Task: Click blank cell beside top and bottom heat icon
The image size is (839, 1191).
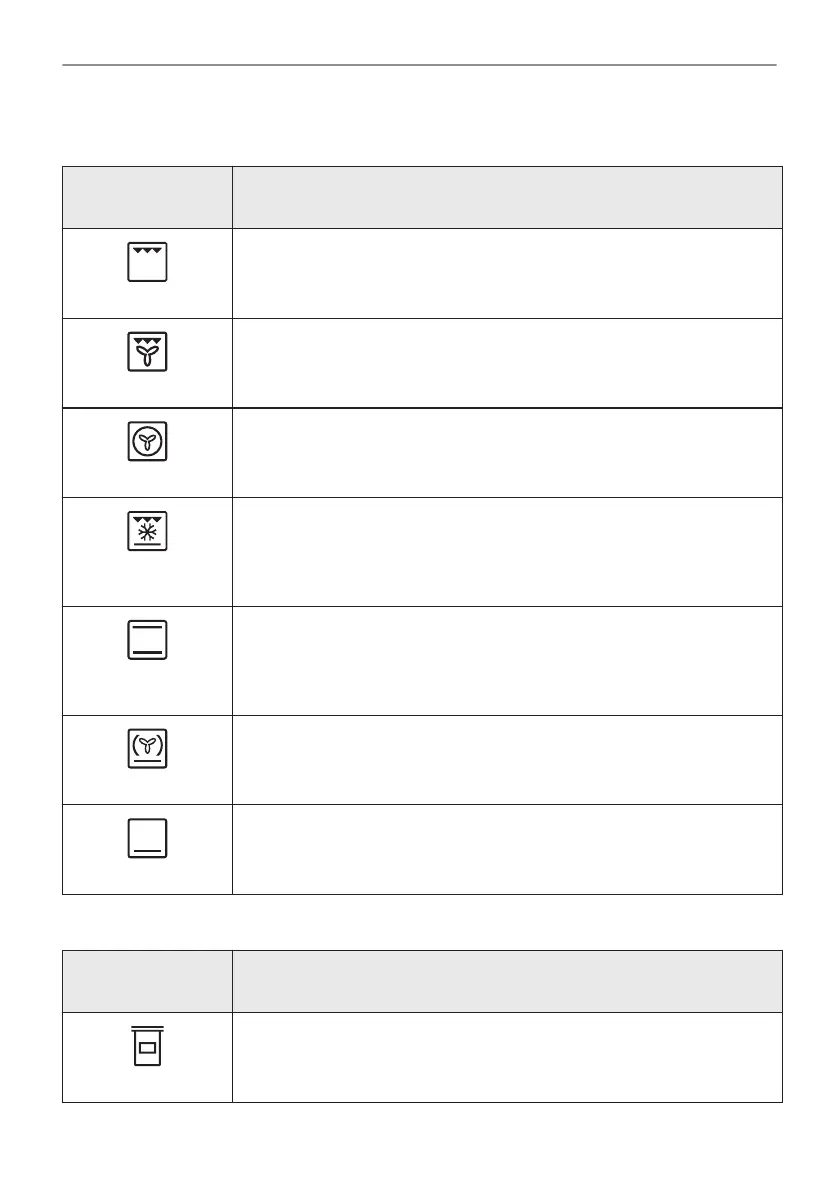Action: 506,660
